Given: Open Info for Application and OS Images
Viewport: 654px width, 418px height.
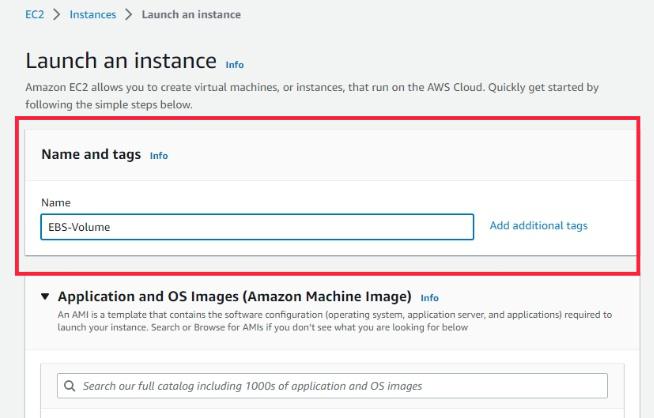Looking at the screenshot, I should 429,298.
